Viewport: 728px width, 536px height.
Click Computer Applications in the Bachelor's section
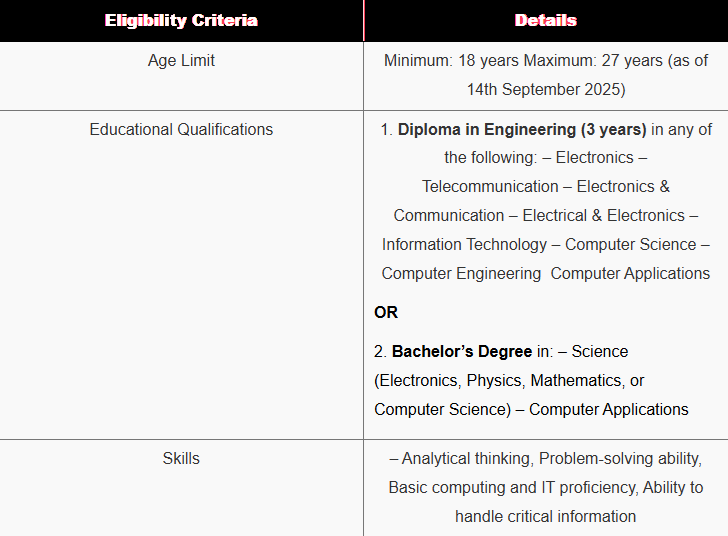click(x=609, y=409)
